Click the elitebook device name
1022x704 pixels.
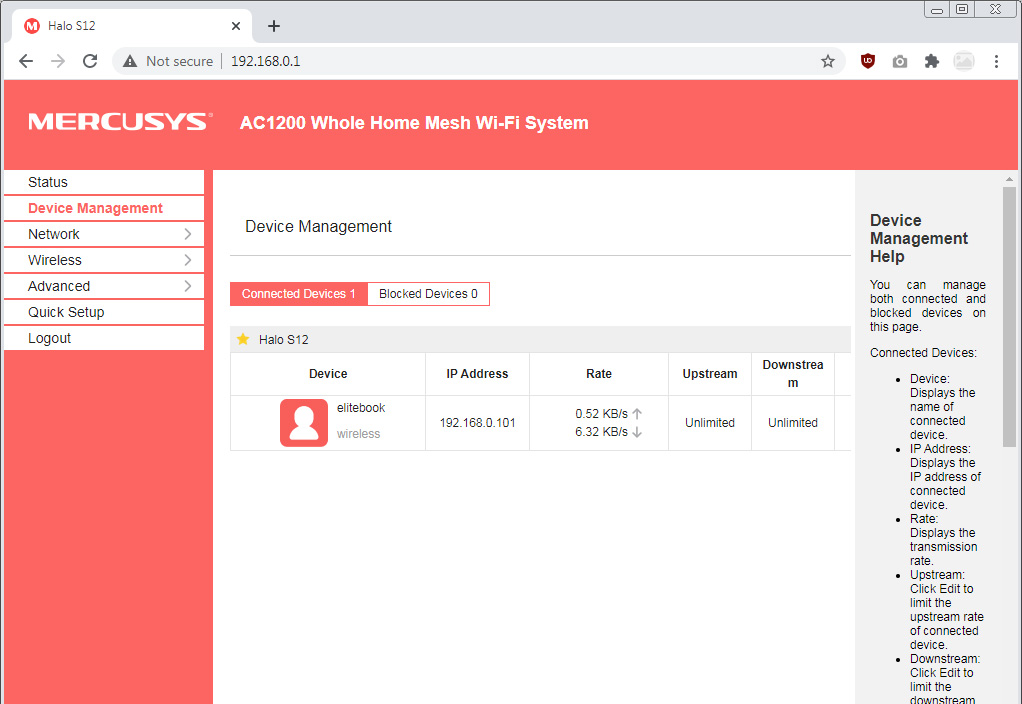point(361,408)
